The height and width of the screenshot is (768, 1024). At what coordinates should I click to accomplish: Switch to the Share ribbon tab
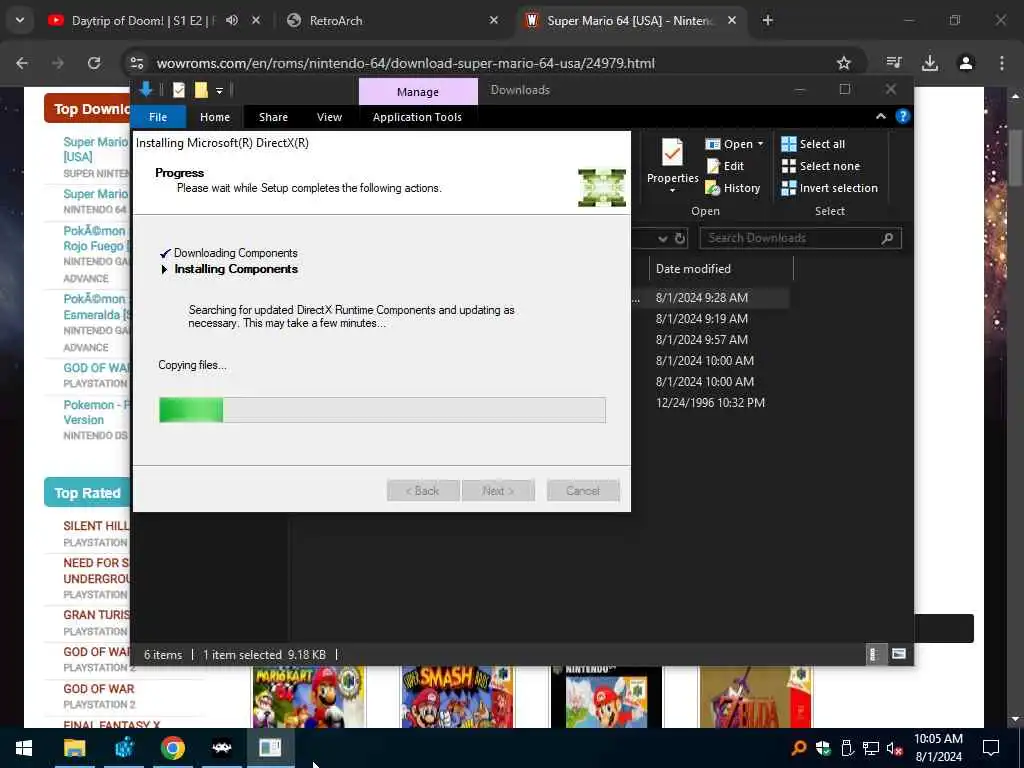tap(273, 117)
